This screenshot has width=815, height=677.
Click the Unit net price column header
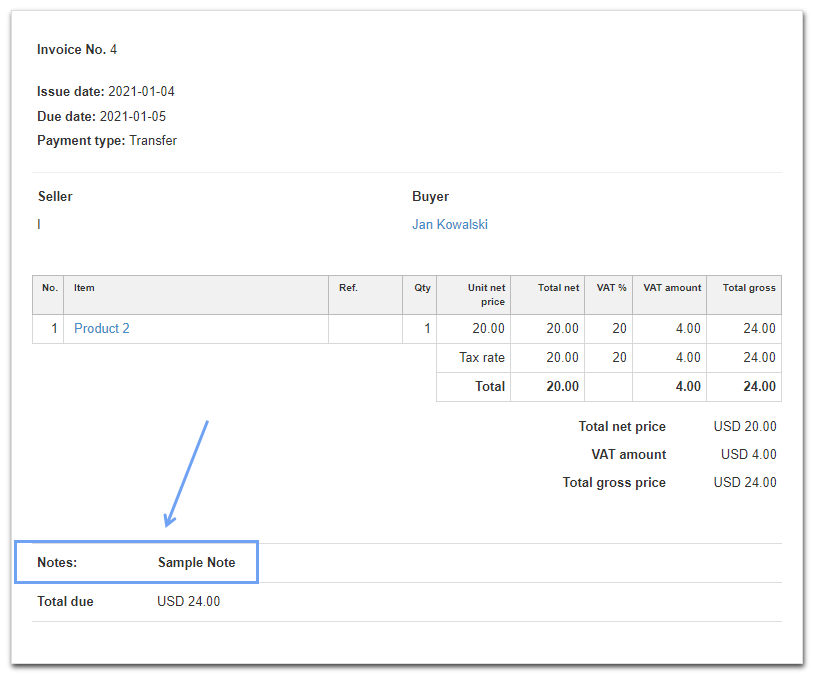point(486,295)
